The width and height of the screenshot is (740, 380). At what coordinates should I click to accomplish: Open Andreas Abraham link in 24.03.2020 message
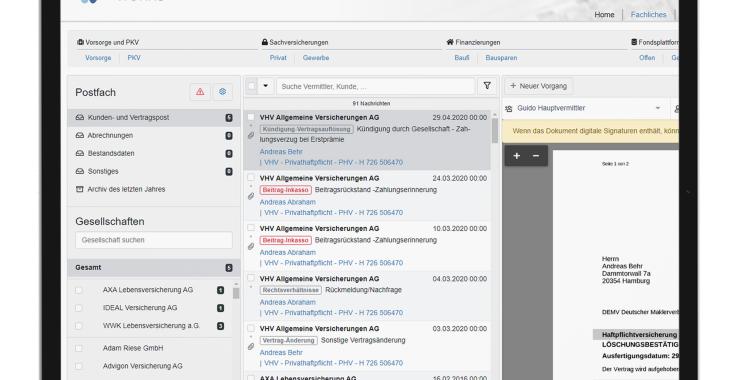287,202
